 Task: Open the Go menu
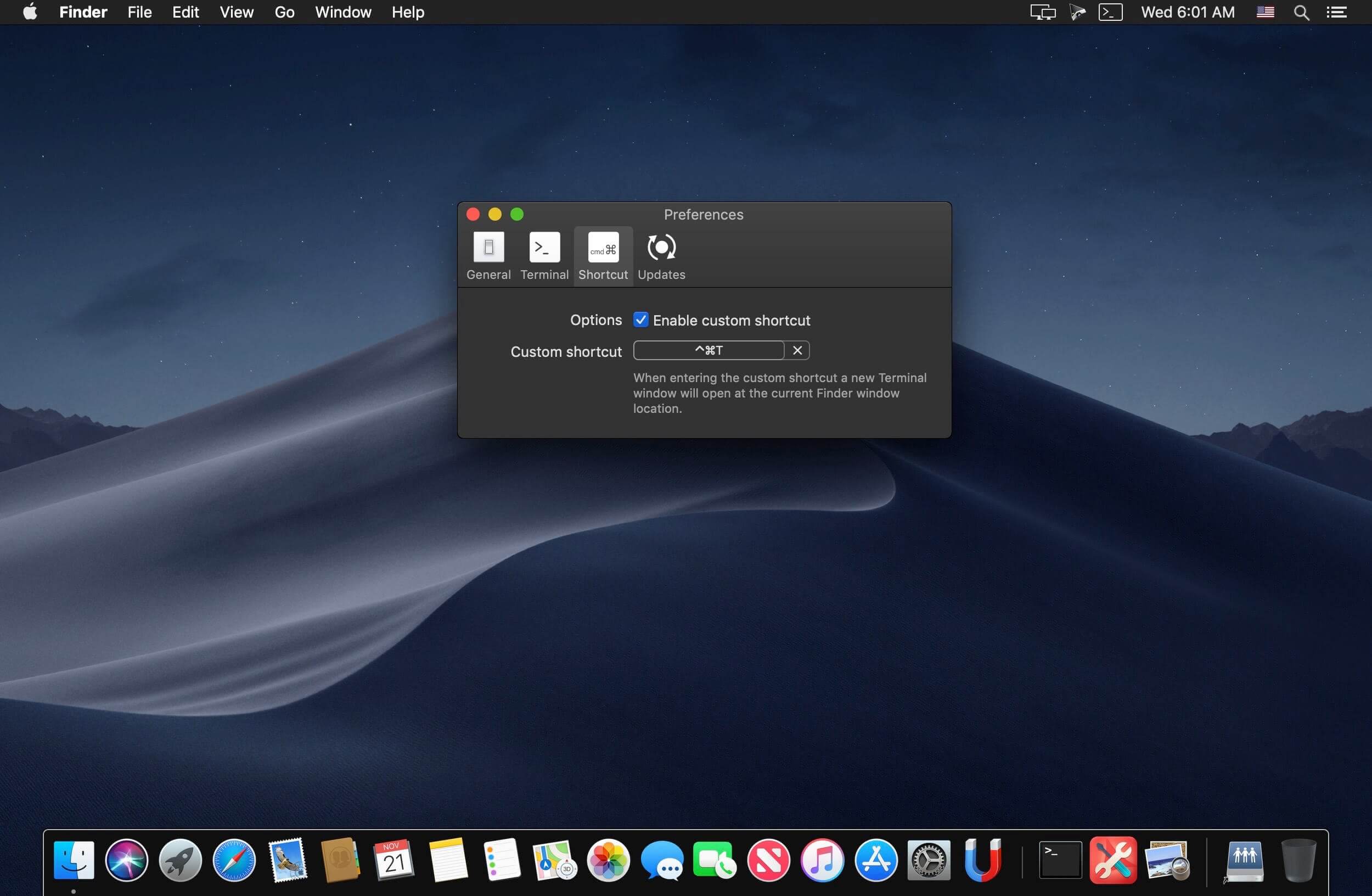284,12
